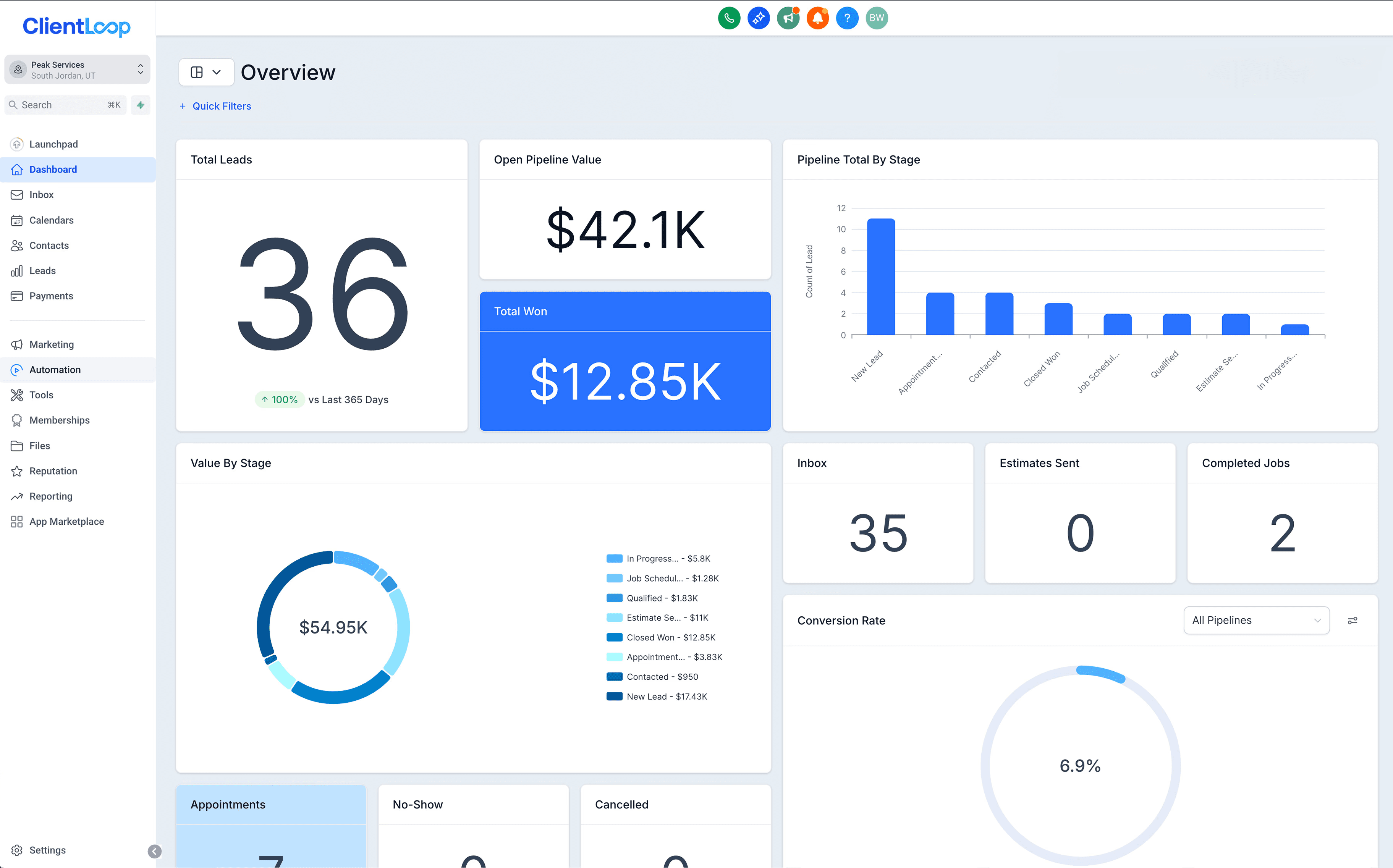Collapse the sidebar with arrow button
Screen dimensions: 1393x868
coord(154,851)
